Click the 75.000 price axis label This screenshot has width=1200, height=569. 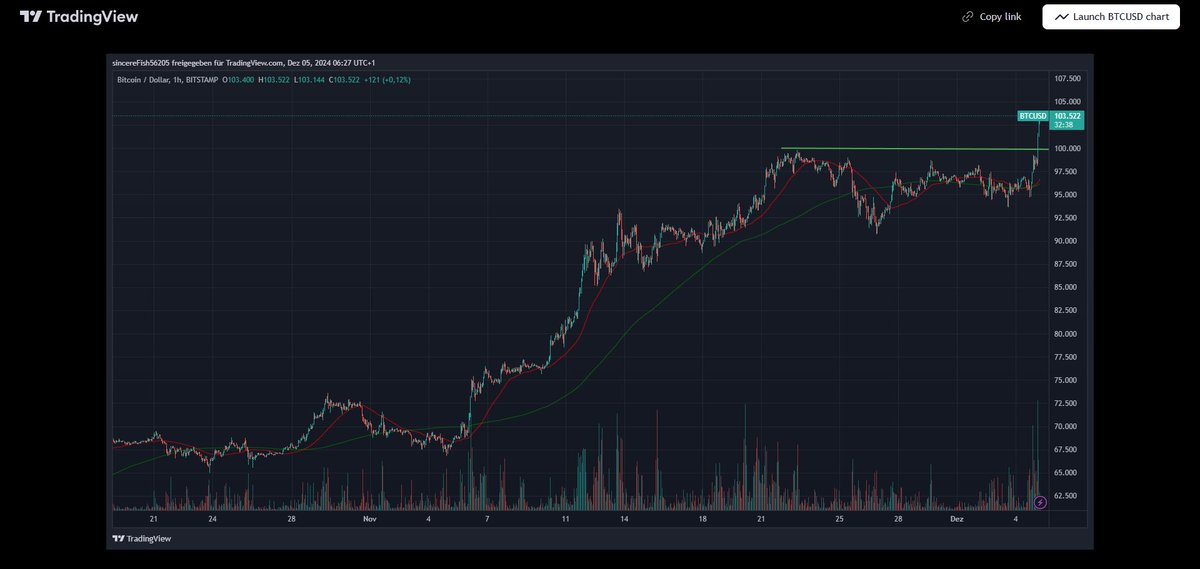1067,380
